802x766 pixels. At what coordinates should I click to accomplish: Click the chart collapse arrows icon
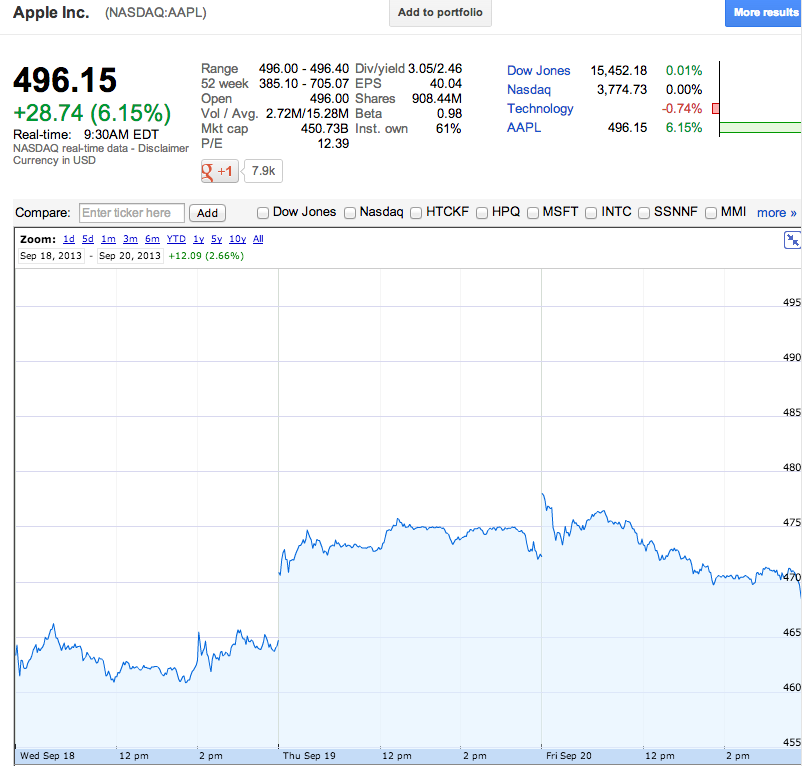(792, 239)
